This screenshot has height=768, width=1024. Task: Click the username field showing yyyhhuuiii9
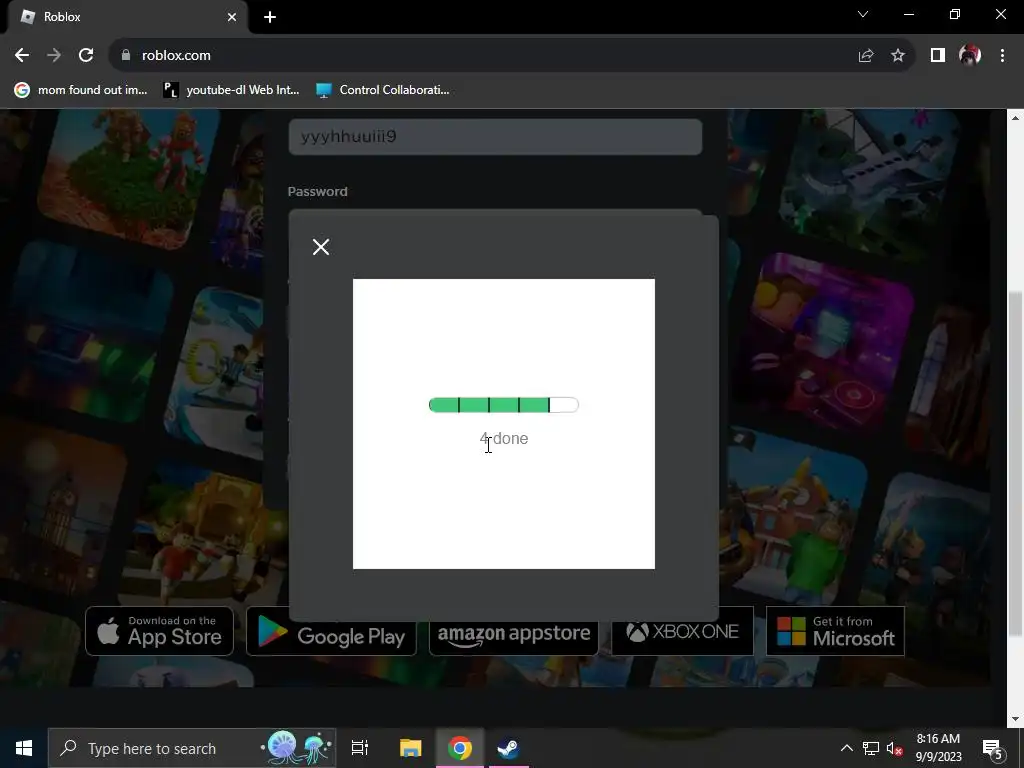[x=495, y=136]
